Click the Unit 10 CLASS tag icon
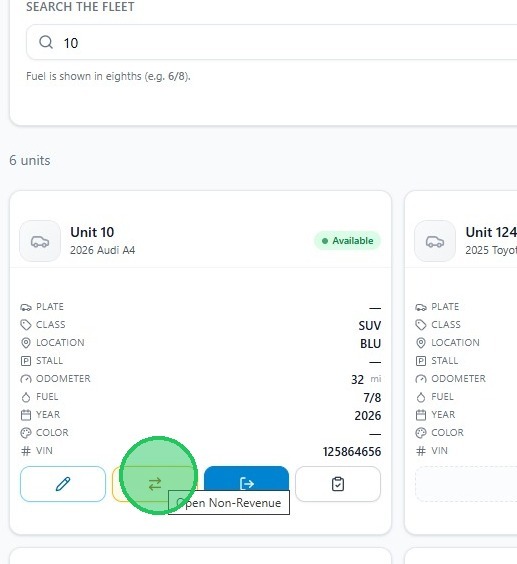Screen dimensions: 517x564 pos(26,325)
